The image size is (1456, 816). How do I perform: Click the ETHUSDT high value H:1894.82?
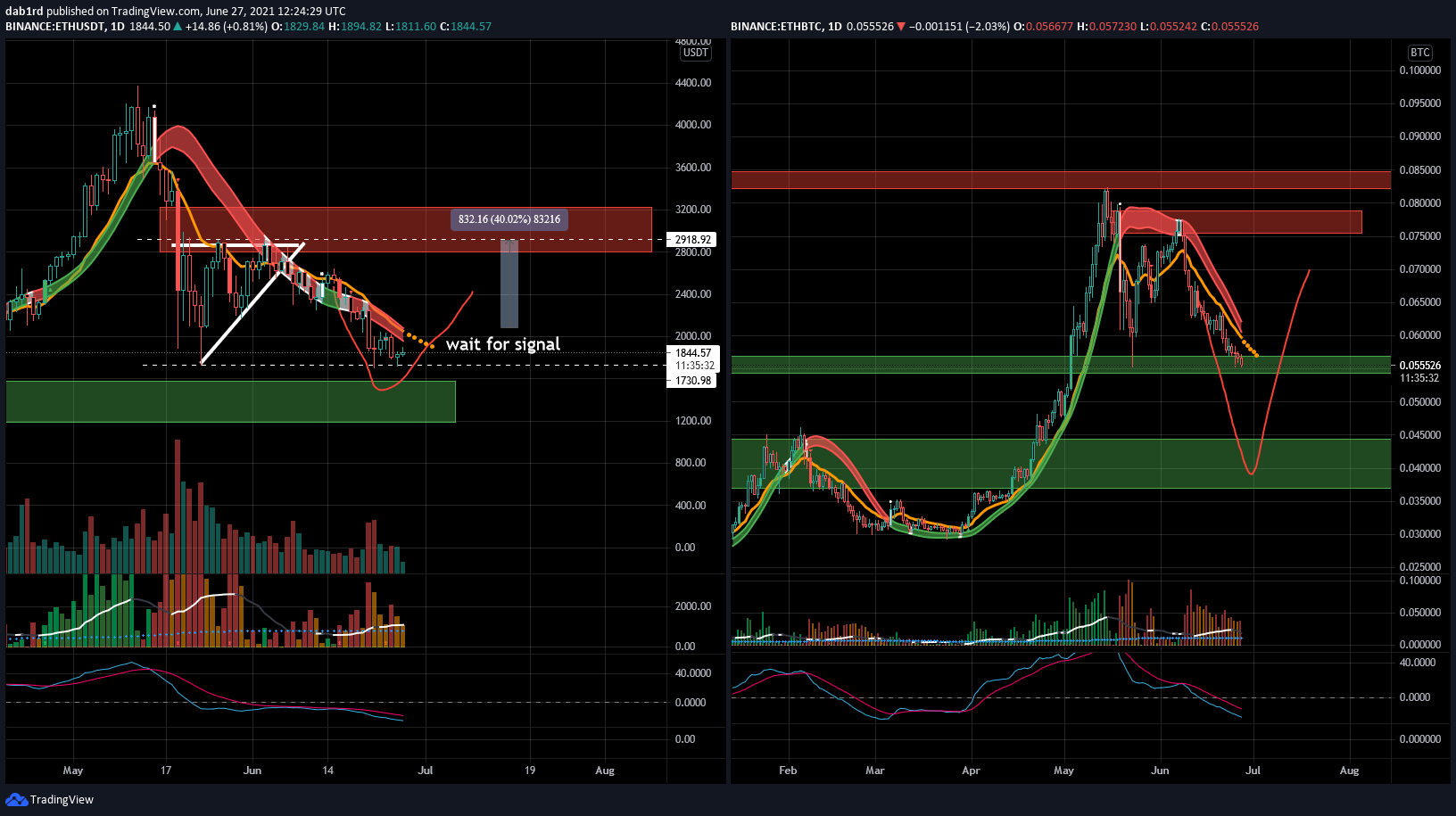355,27
